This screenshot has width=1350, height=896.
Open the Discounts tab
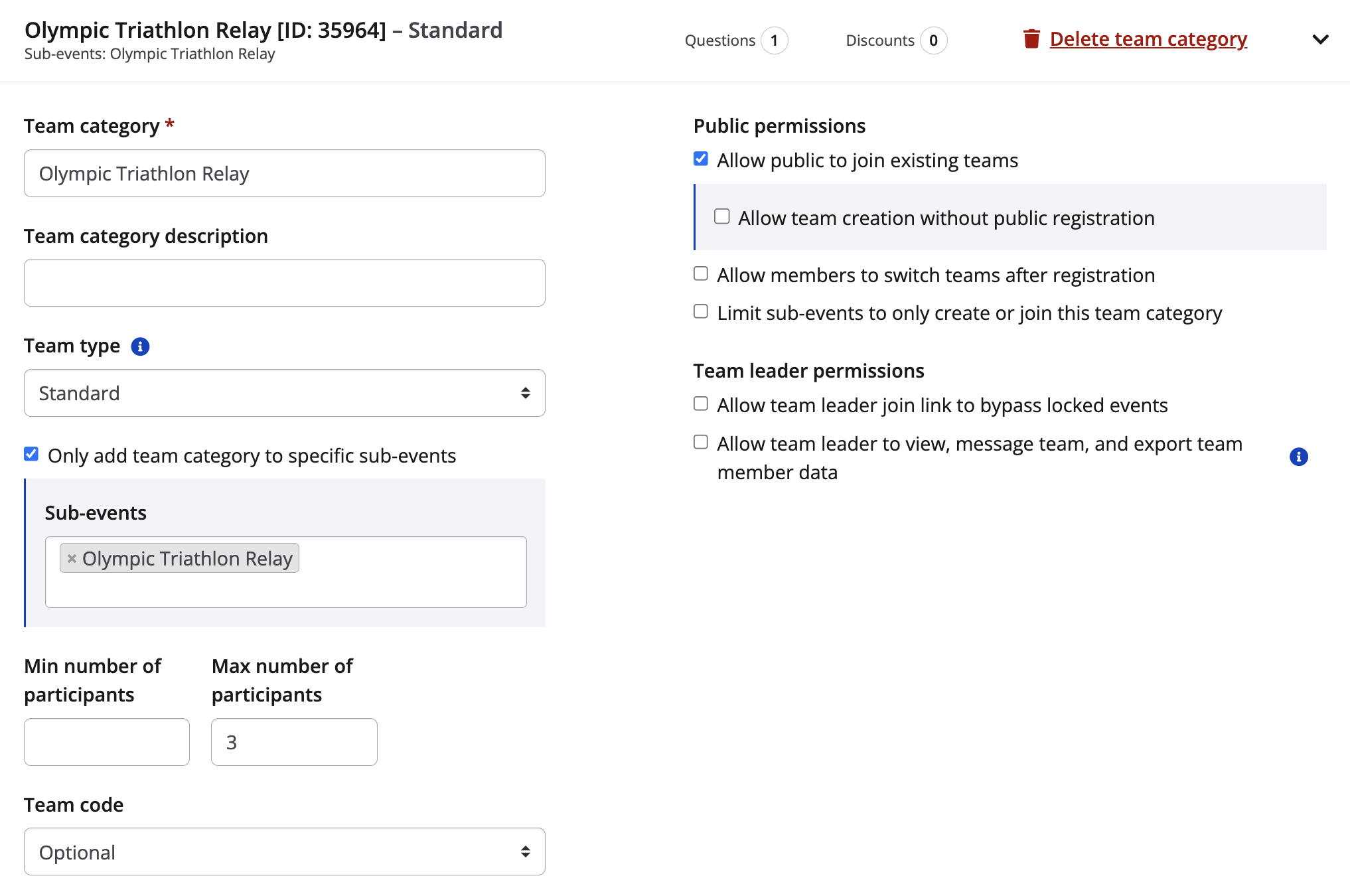[x=895, y=40]
